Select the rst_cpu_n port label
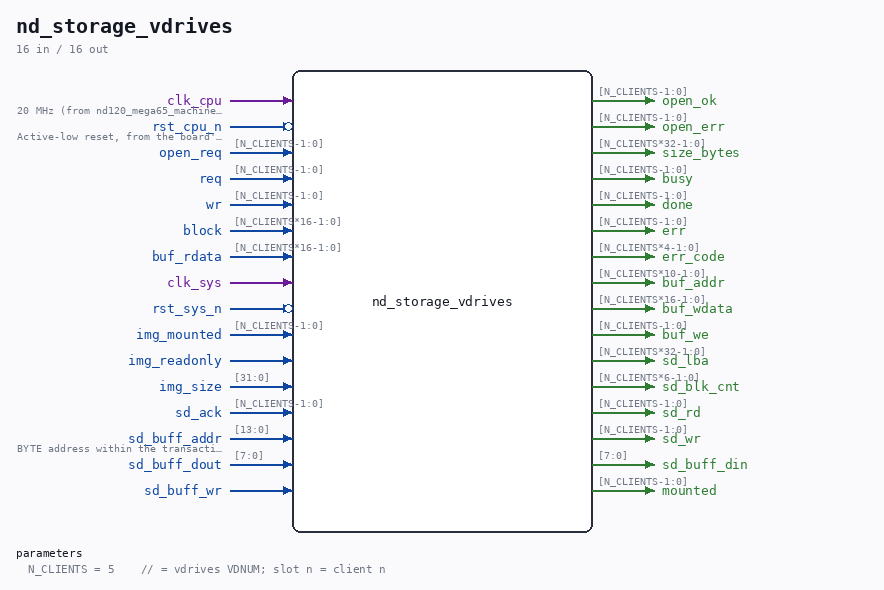This screenshot has width=884, height=590. (x=187, y=126)
